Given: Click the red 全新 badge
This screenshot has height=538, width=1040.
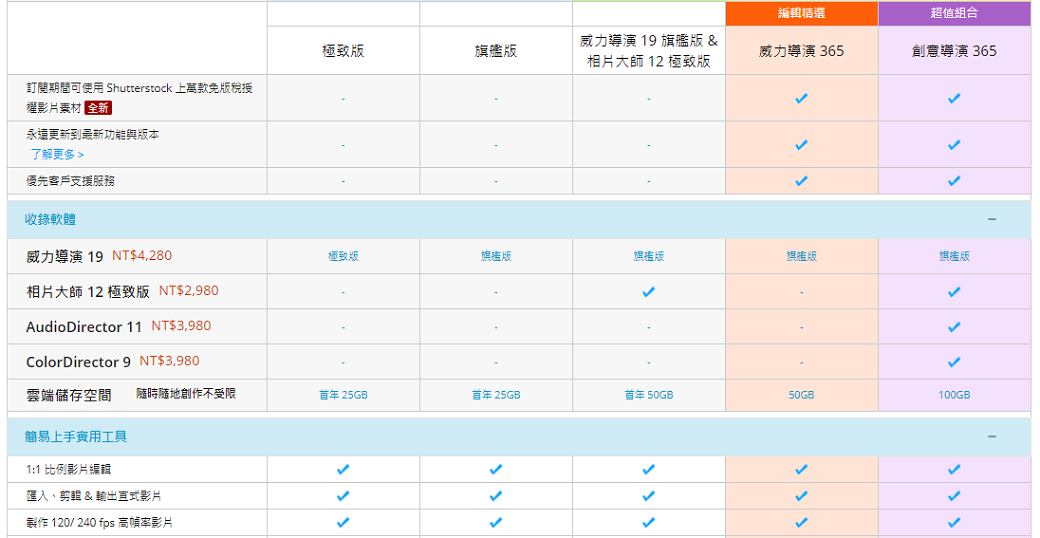Looking at the screenshot, I should coord(98,108).
